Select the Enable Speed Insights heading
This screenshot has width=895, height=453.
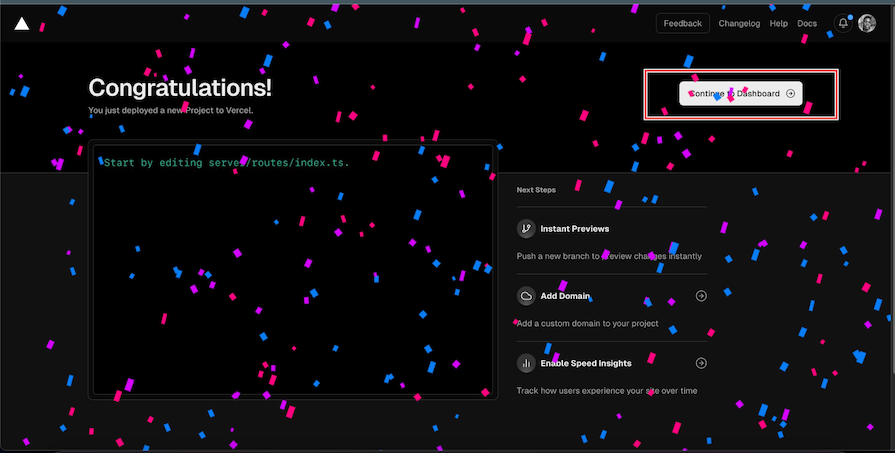(x=586, y=363)
